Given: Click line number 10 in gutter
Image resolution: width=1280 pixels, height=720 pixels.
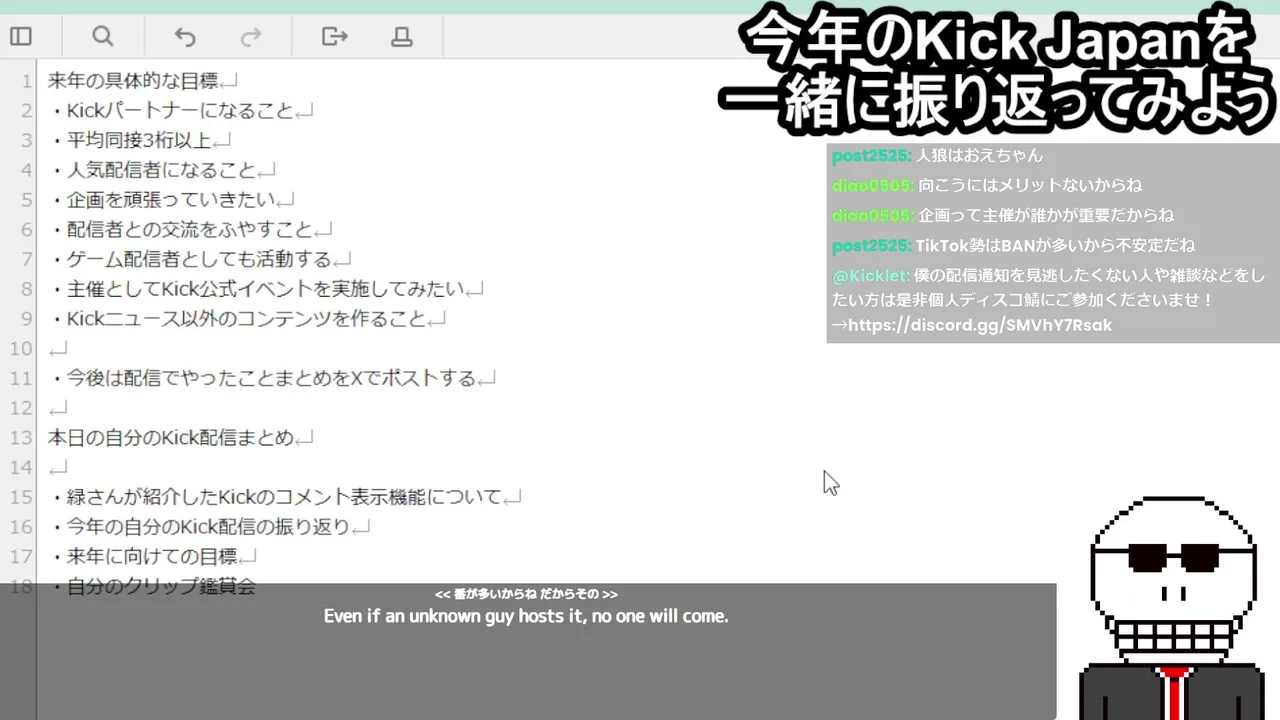Looking at the screenshot, I should coord(21,348).
